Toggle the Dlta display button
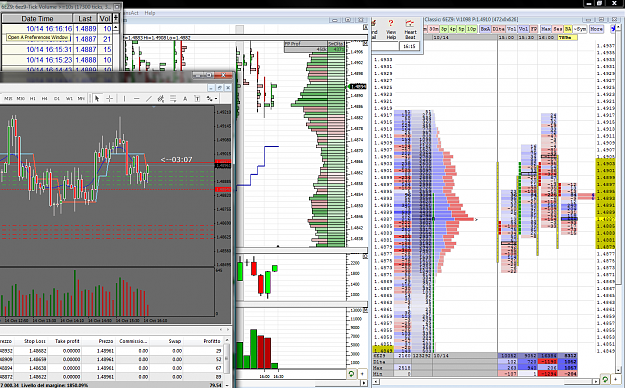The height and width of the screenshot is (388, 625). coord(498,29)
